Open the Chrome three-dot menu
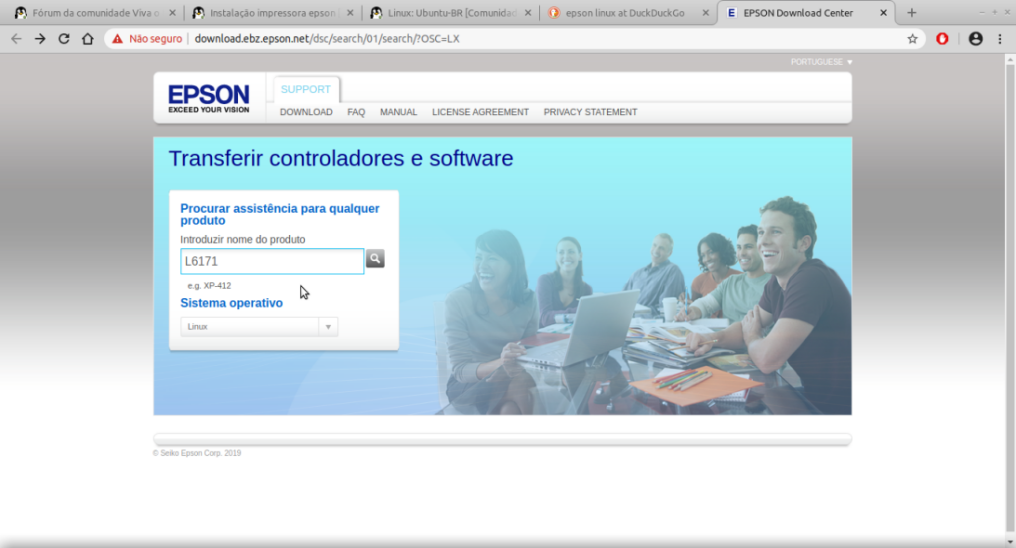The width and height of the screenshot is (1016, 548). click(x=1000, y=39)
